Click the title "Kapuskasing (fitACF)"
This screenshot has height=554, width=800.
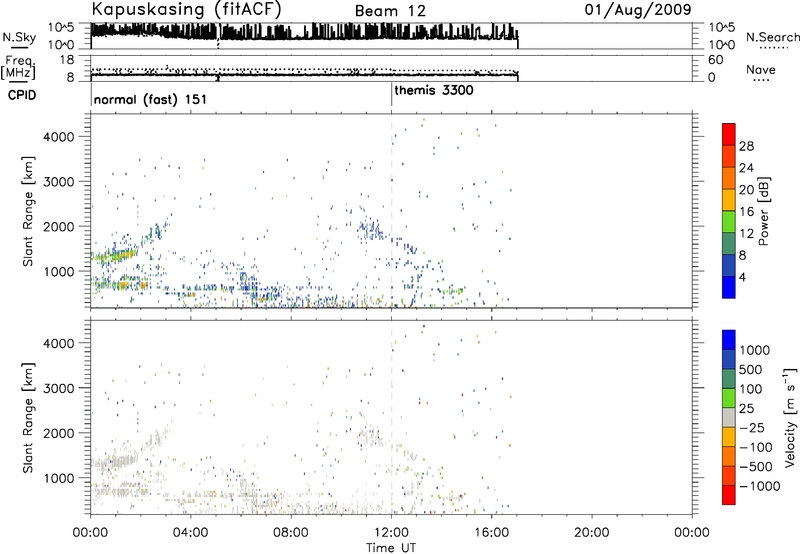coord(186,9)
